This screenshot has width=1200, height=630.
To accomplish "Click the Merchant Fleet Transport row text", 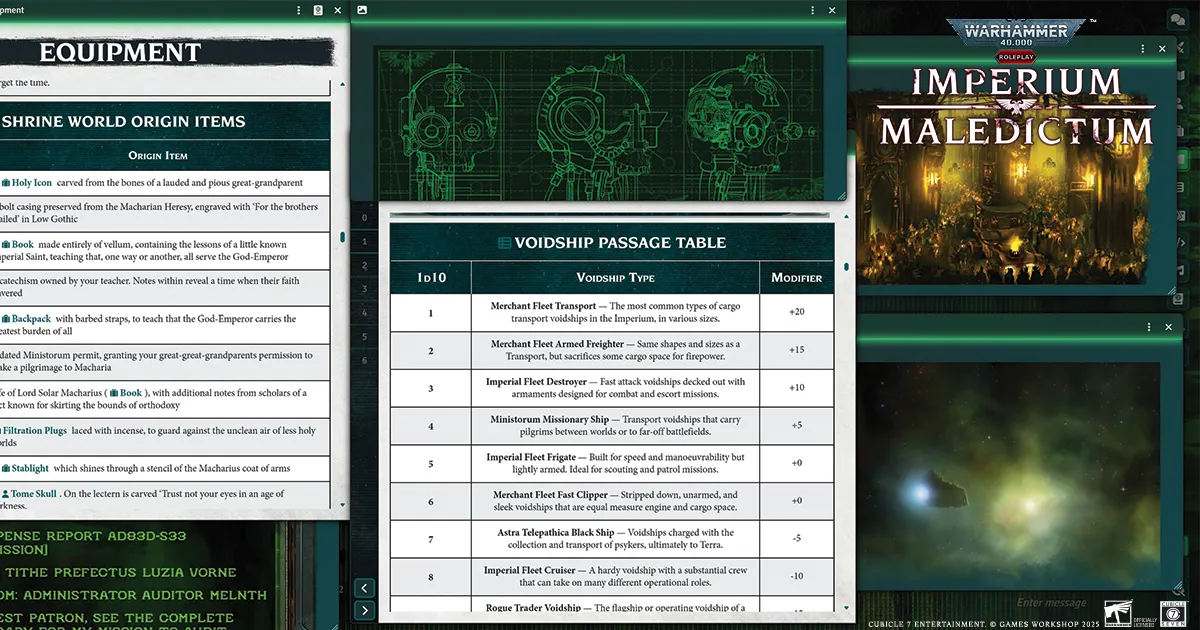I will pos(616,313).
